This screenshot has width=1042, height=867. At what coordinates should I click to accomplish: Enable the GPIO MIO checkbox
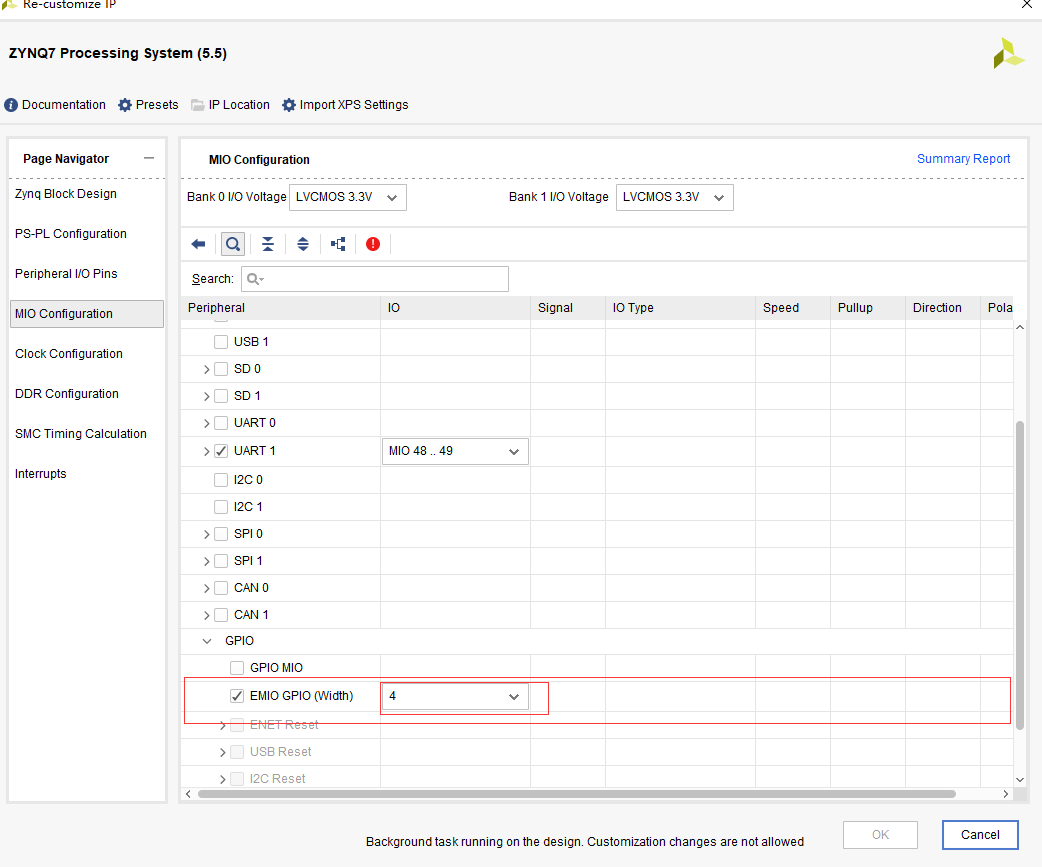click(x=237, y=668)
